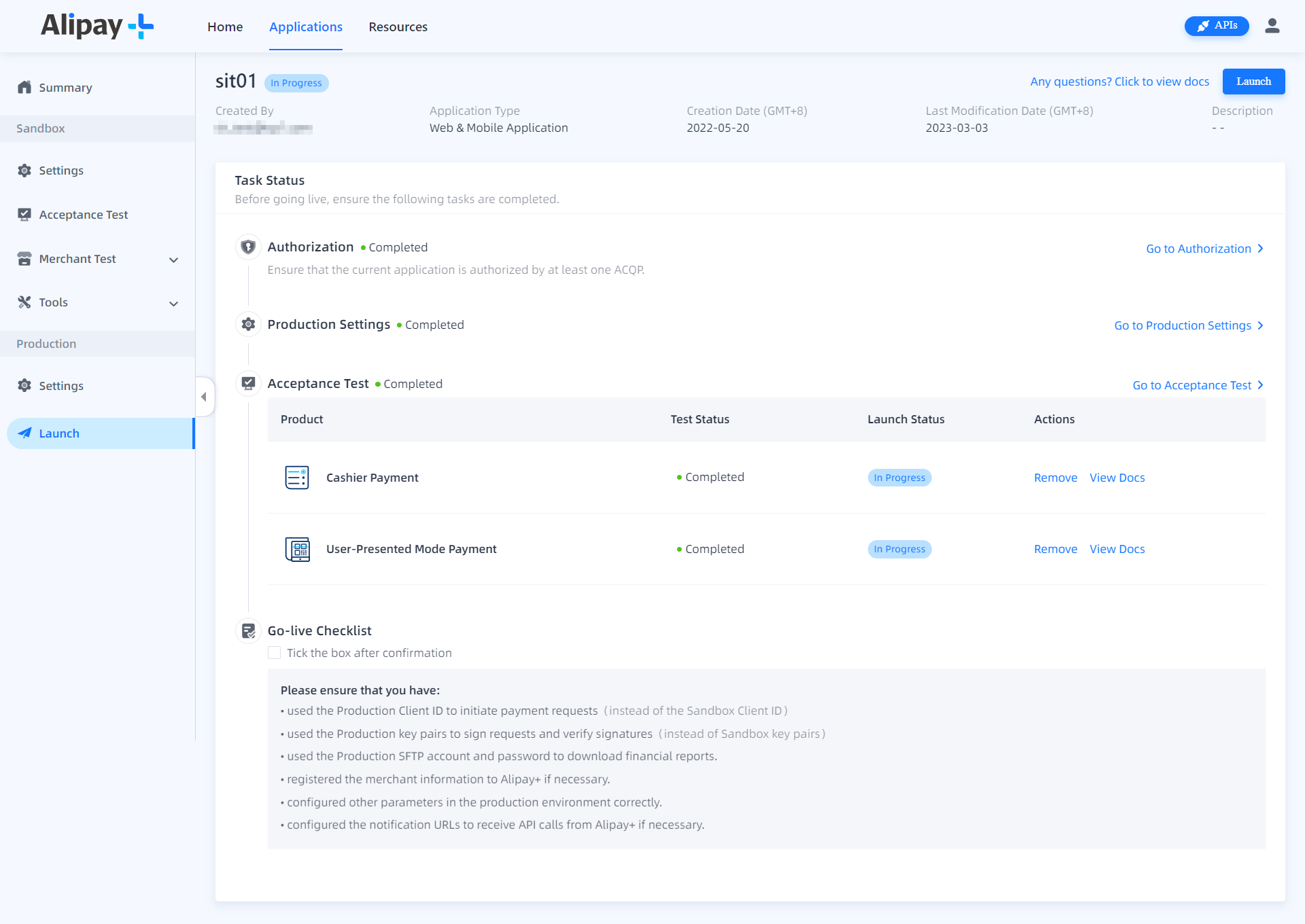The height and width of the screenshot is (924, 1305).
Task: Expand the Merchant Test section
Action: click(x=174, y=259)
